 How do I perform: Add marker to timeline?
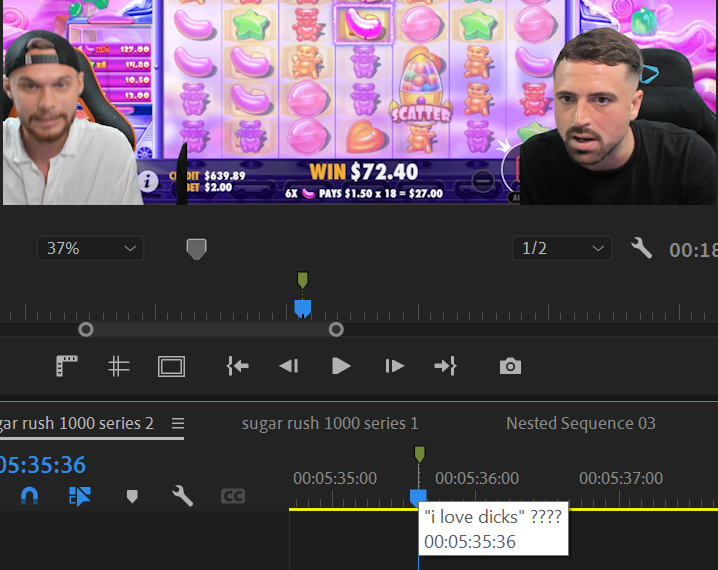(132, 496)
